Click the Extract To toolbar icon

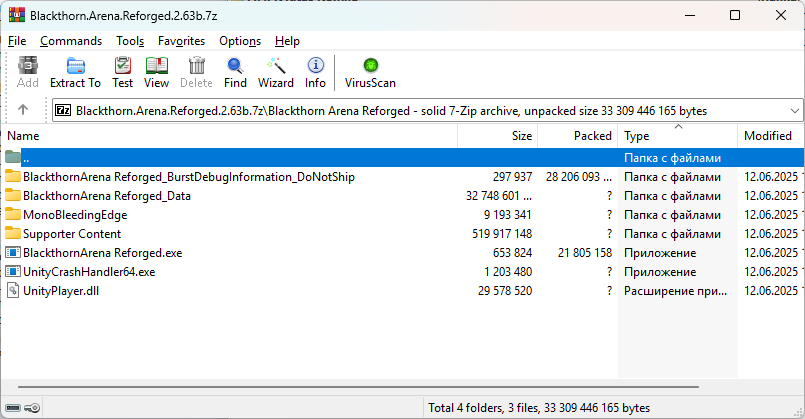coord(75,73)
